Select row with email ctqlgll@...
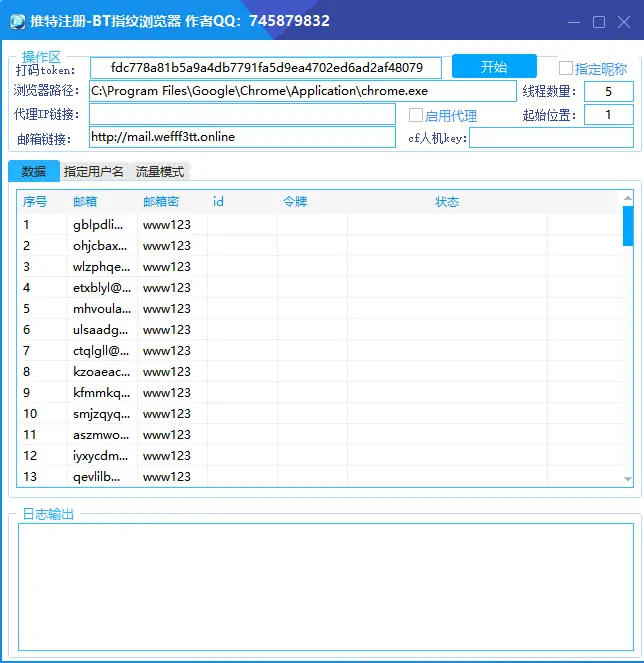Screen dimensions: 644x663 click(x=321, y=351)
